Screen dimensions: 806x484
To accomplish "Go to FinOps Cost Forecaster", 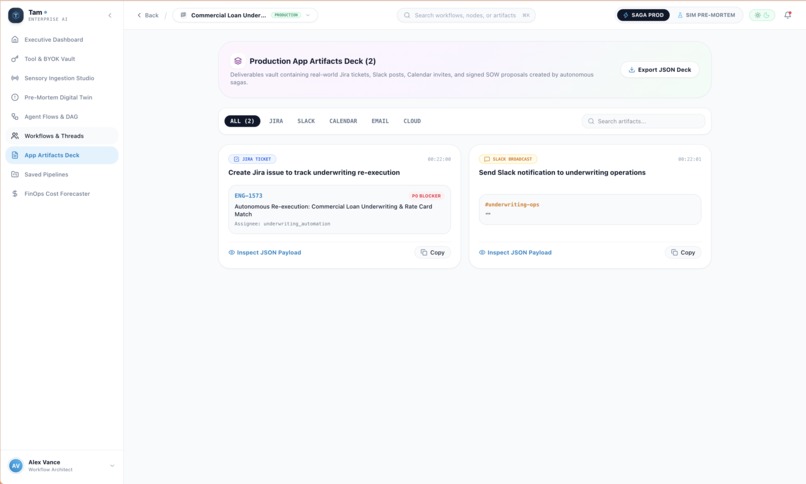I will click(62, 194).
